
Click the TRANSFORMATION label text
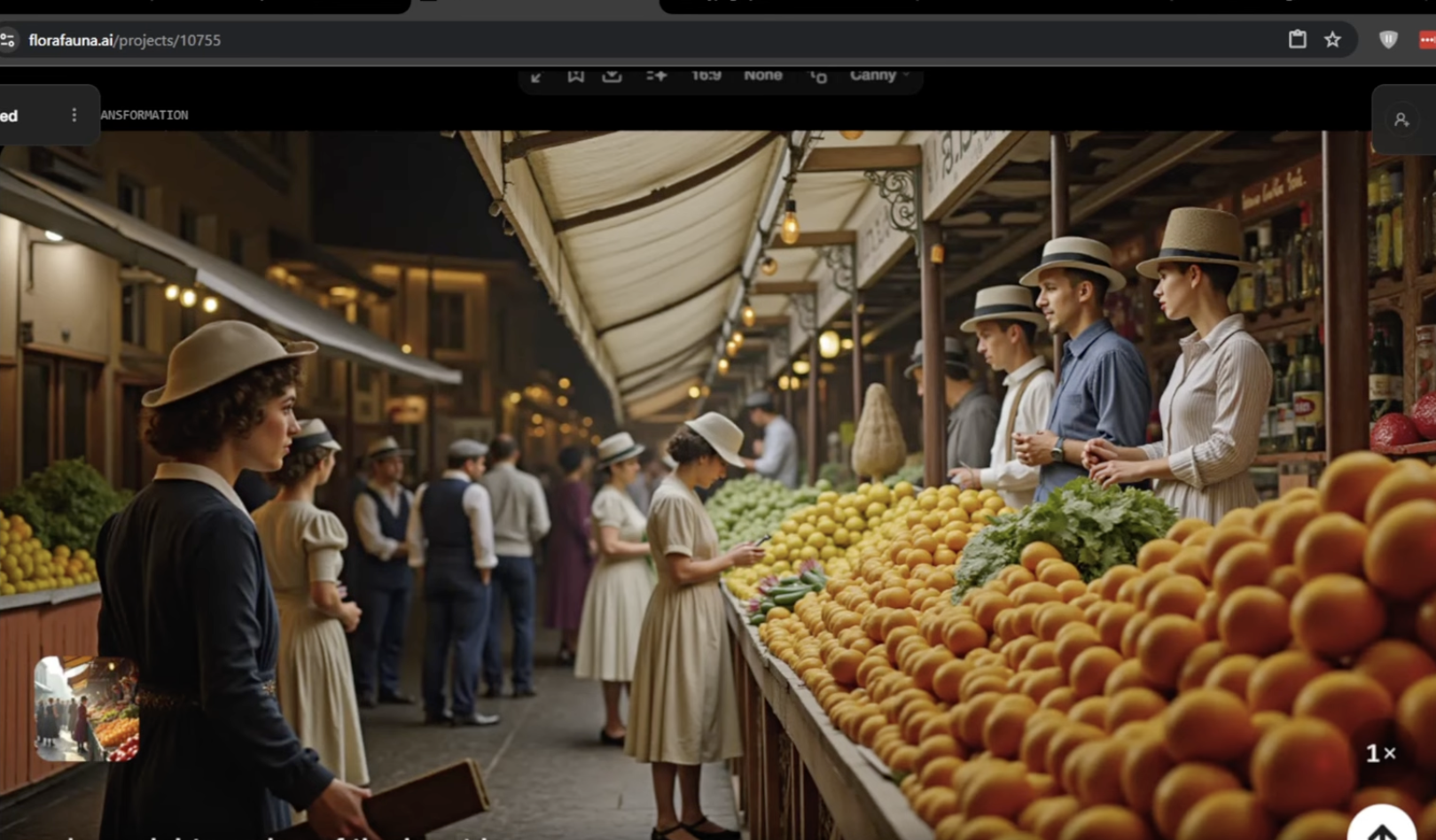(x=144, y=115)
